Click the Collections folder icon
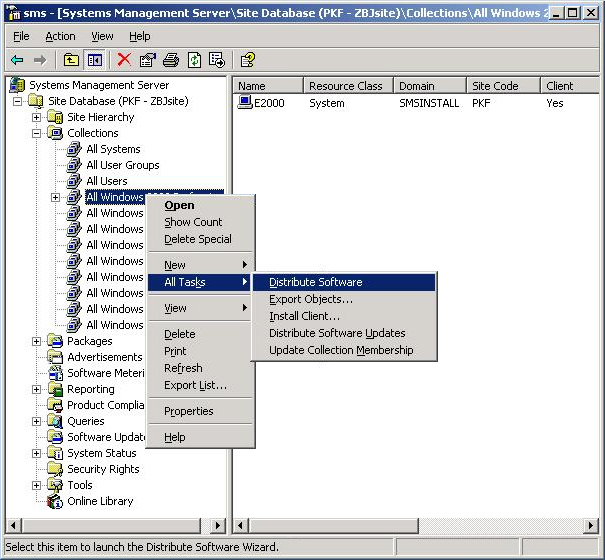The width and height of the screenshot is (605, 560). [55, 133]
